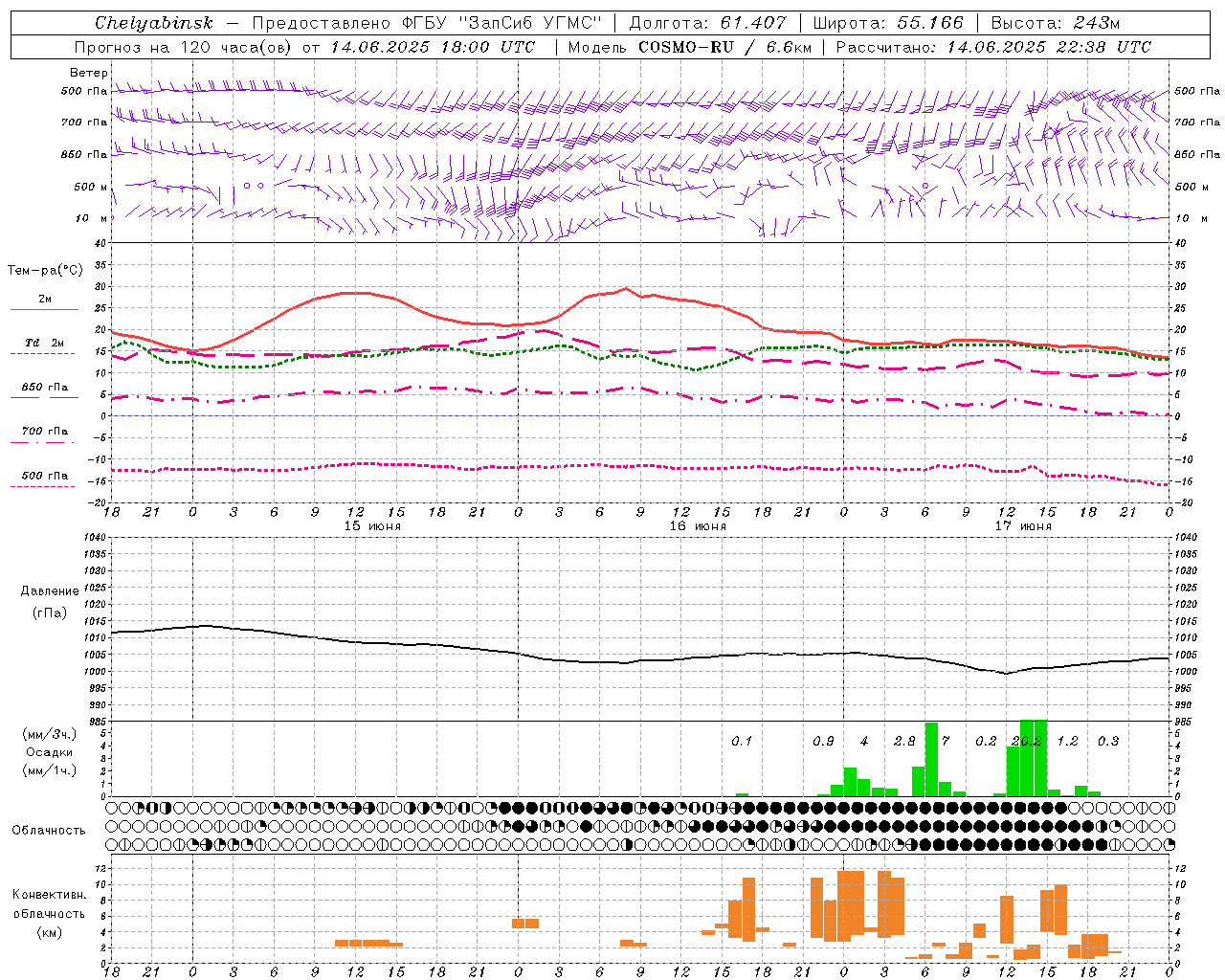Click the 7 precipitation total value
Screen dimensions: 1225x980
[x=946, y=742]
